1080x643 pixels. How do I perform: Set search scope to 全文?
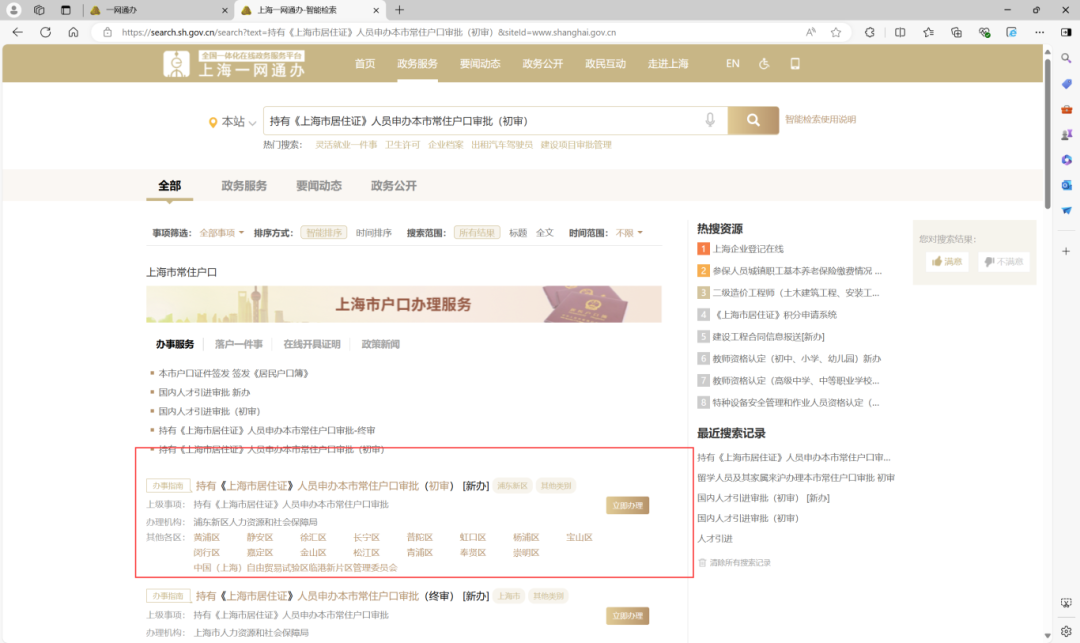tap(544, 233)
